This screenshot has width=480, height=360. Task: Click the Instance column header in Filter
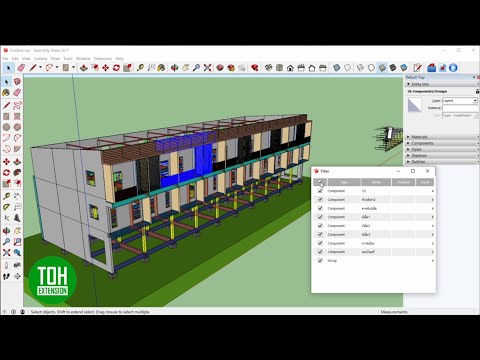tap(403, 182)
